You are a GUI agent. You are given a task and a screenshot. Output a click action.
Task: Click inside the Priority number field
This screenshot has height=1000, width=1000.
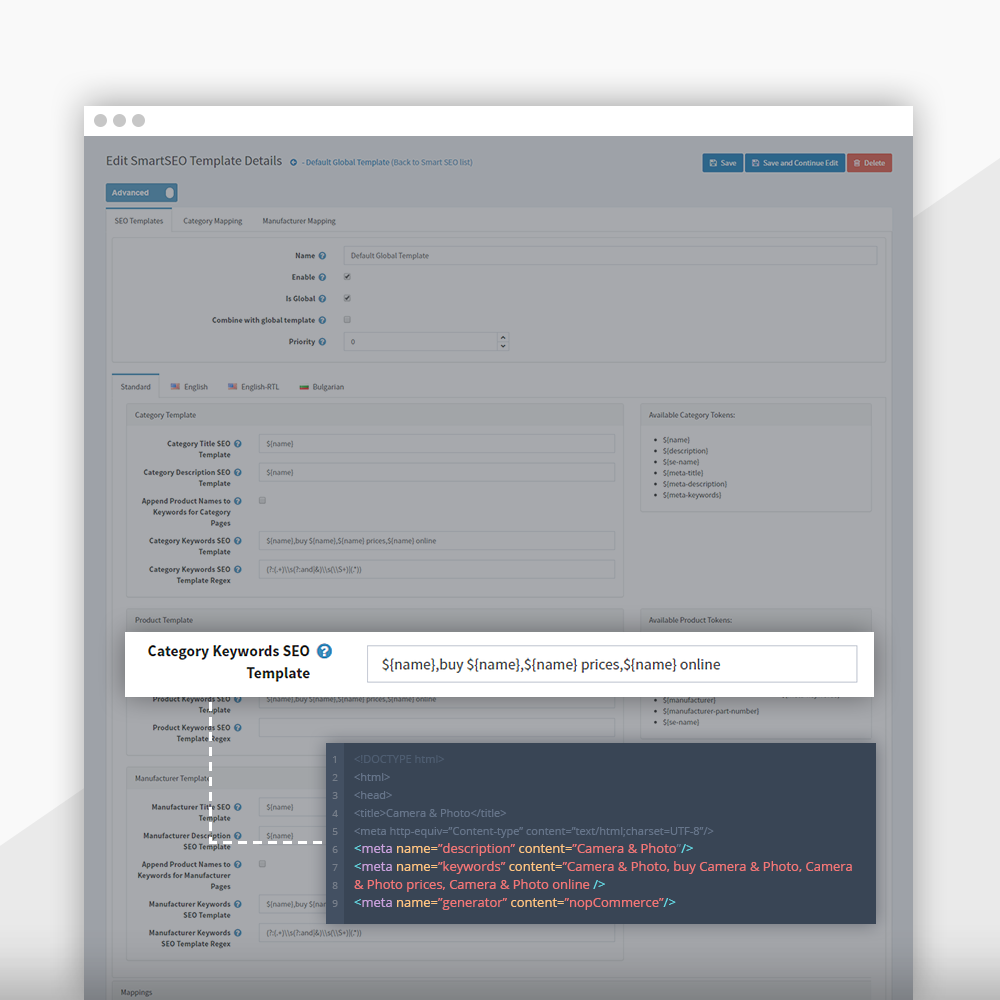click(x=420, y=342)
